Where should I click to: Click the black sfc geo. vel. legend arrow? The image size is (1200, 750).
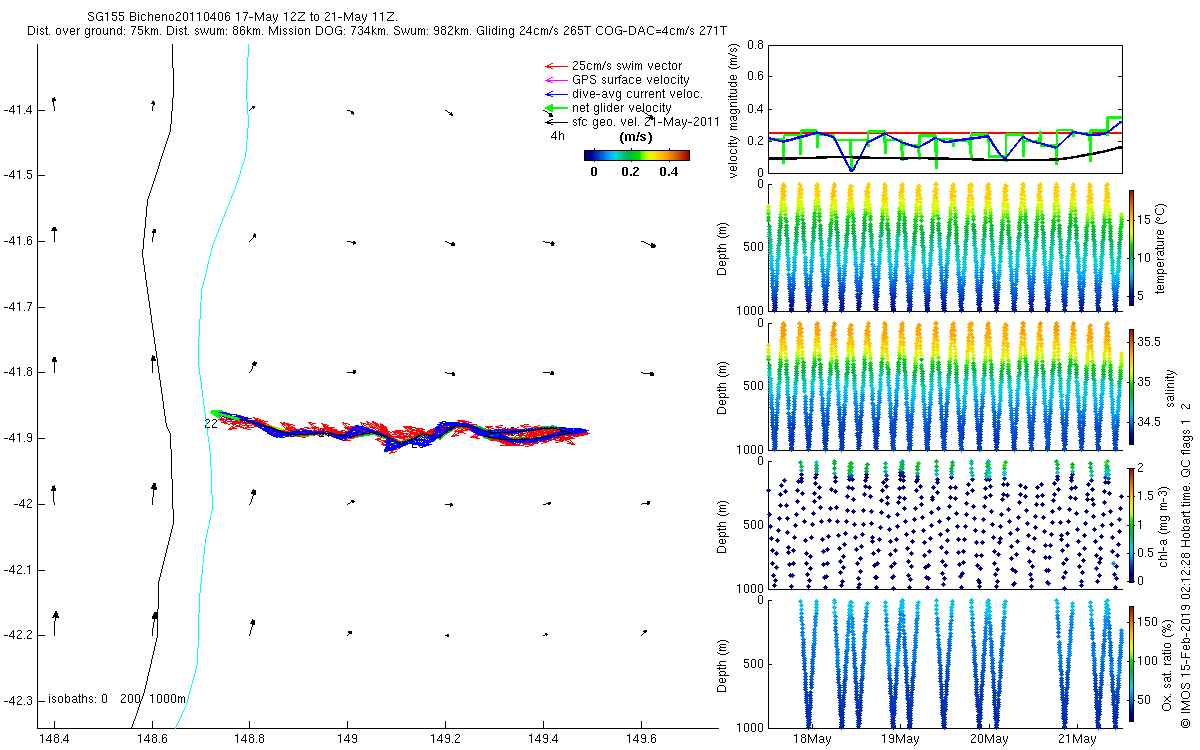point(554,122)
